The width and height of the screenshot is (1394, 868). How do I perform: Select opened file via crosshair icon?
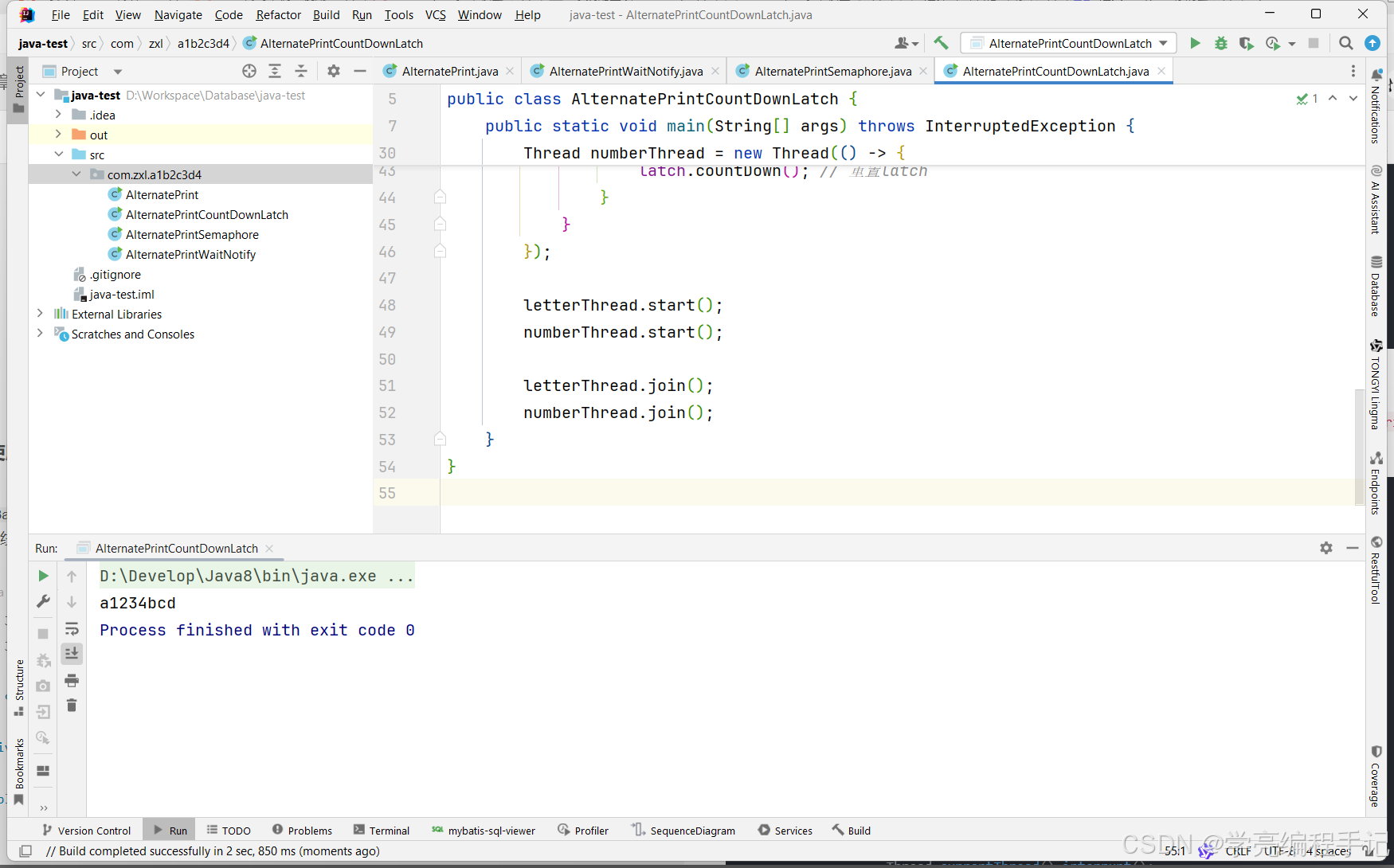(249, 71)
